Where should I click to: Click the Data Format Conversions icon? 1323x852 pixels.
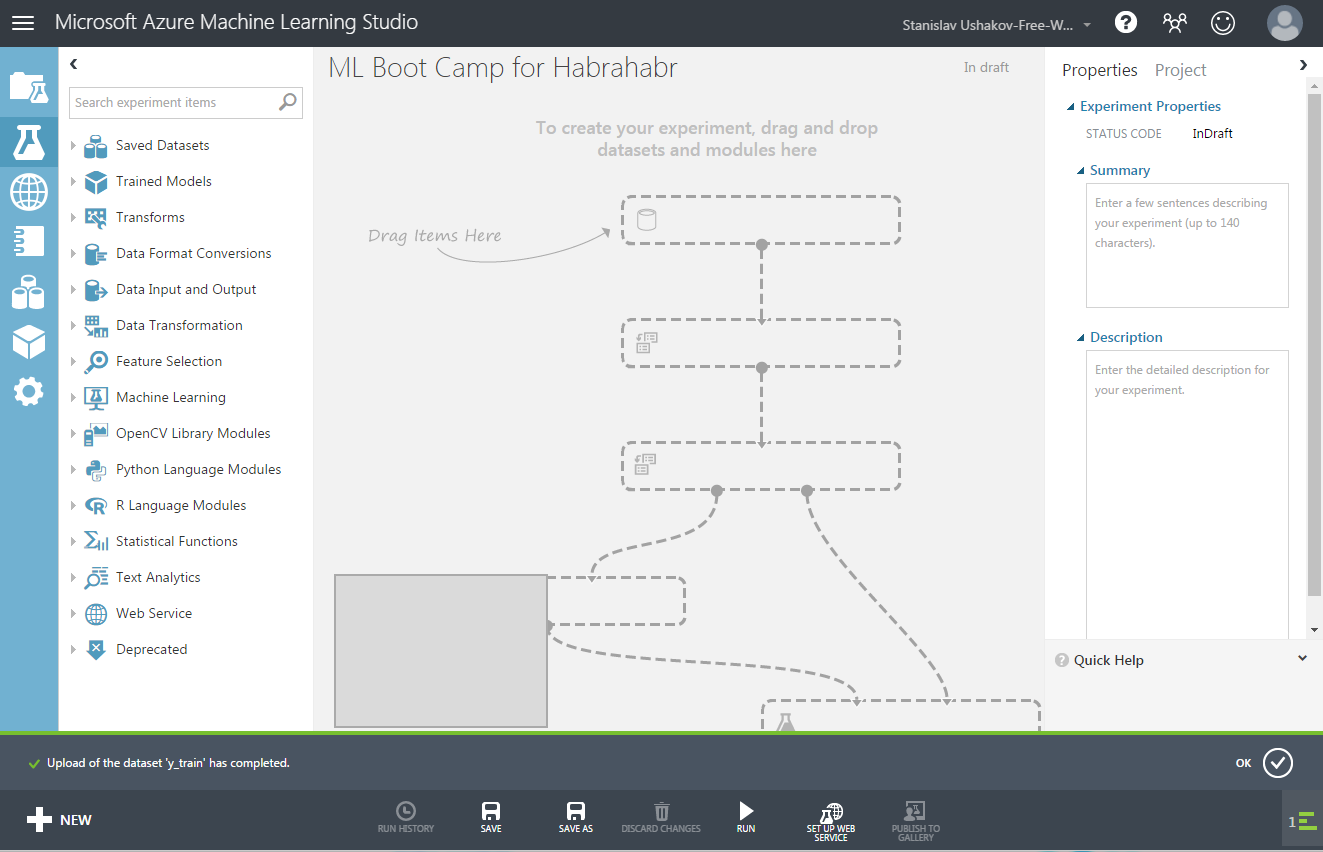96,254
